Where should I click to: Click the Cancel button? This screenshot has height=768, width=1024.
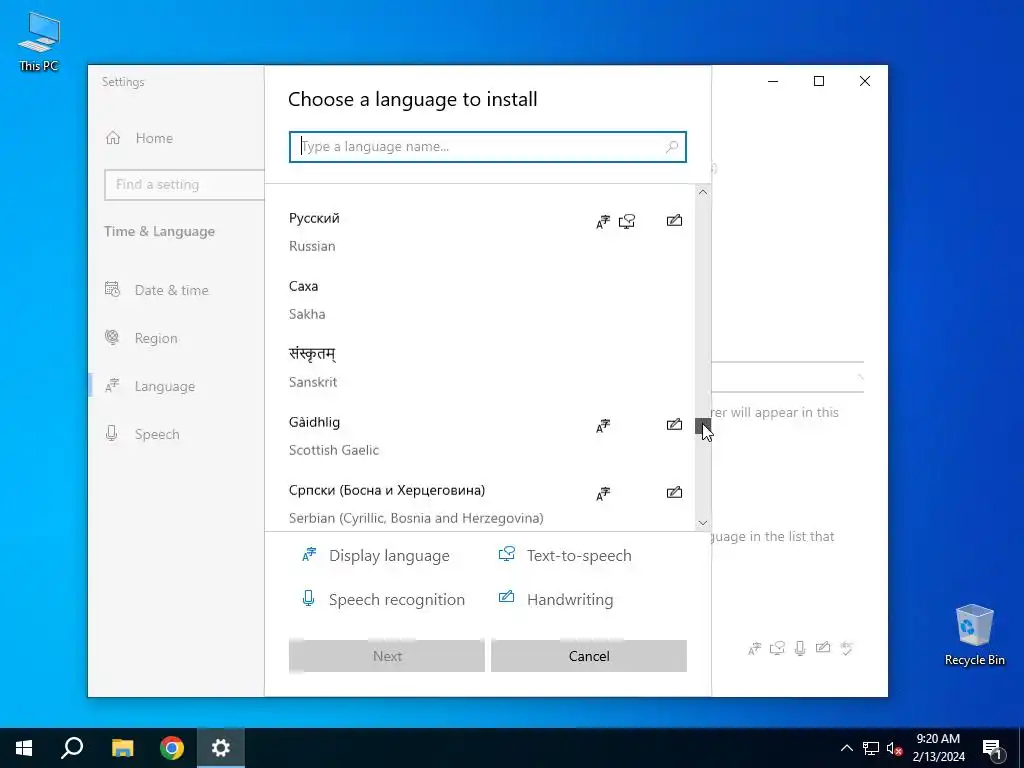tap(588, 656)
